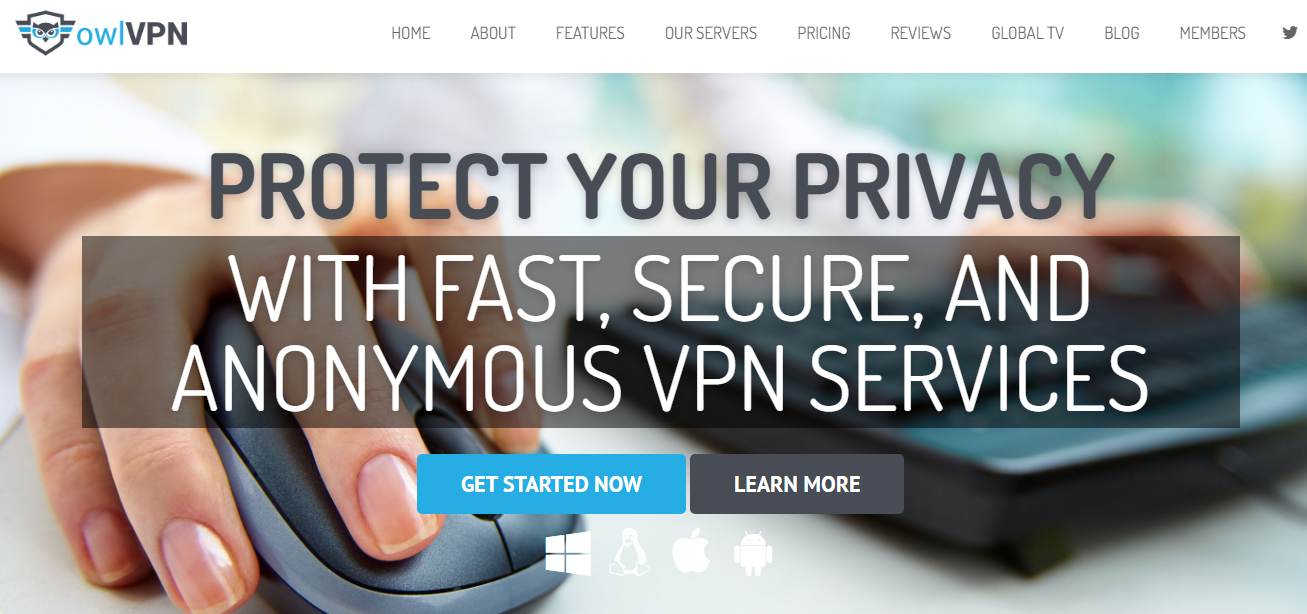Go to the HOME menu item
The image size is (1307, 614).
point(411,33)
